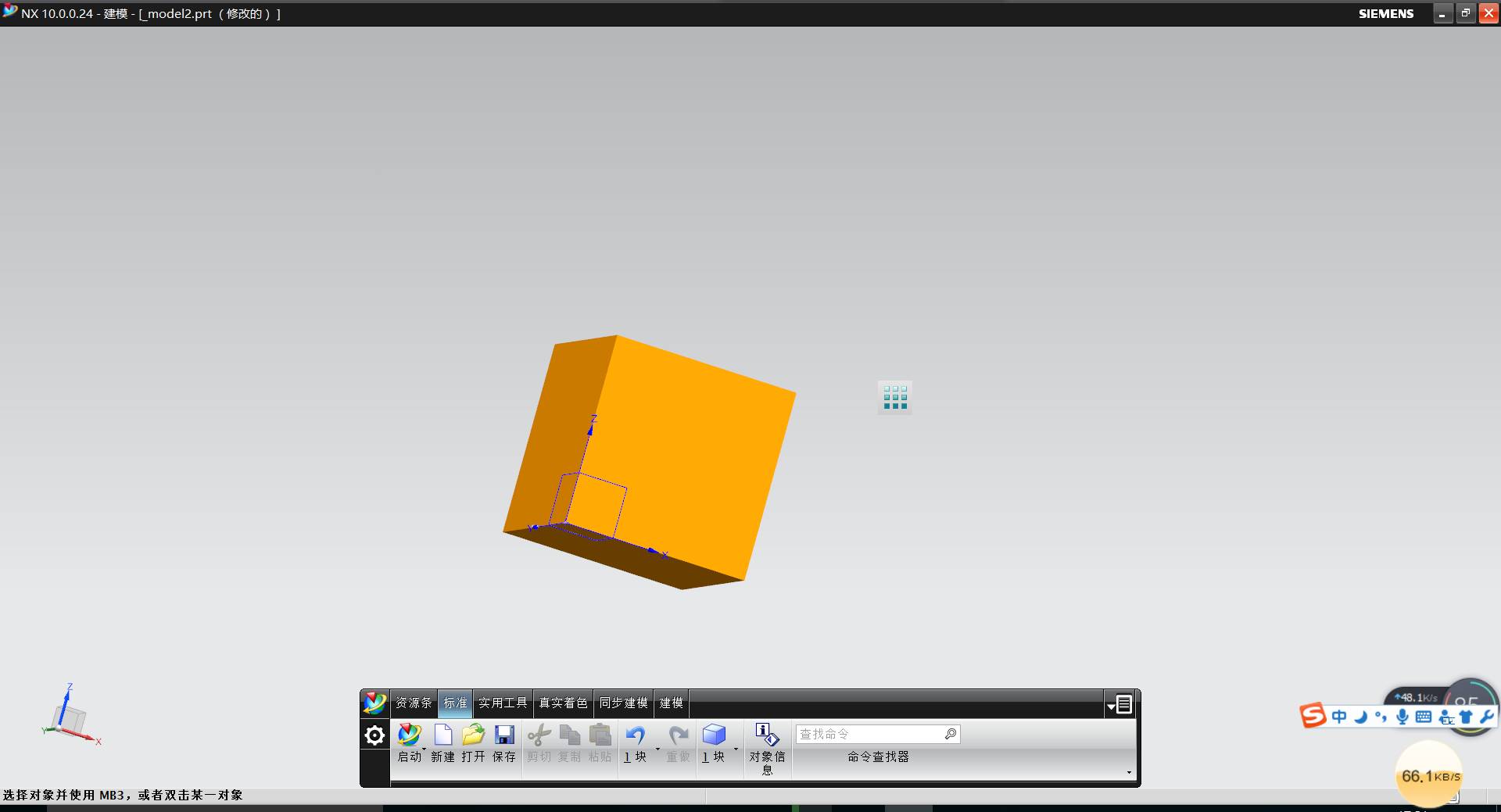Click the greyed 重做 (Redo) icon
1501x812 pixels.
click(678, 735)
